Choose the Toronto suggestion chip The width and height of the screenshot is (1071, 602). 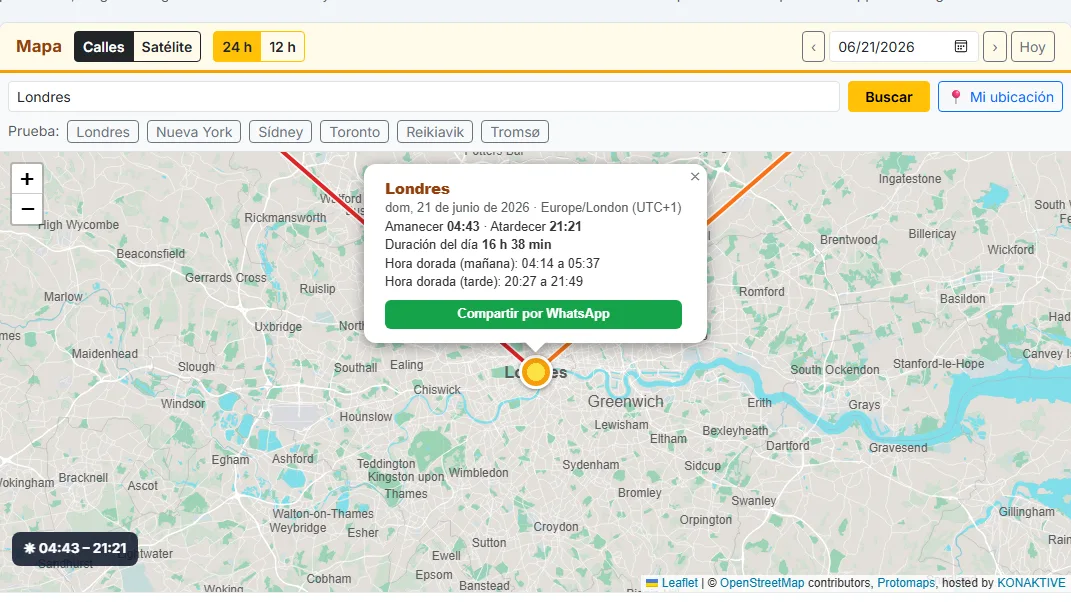point(354,132)
